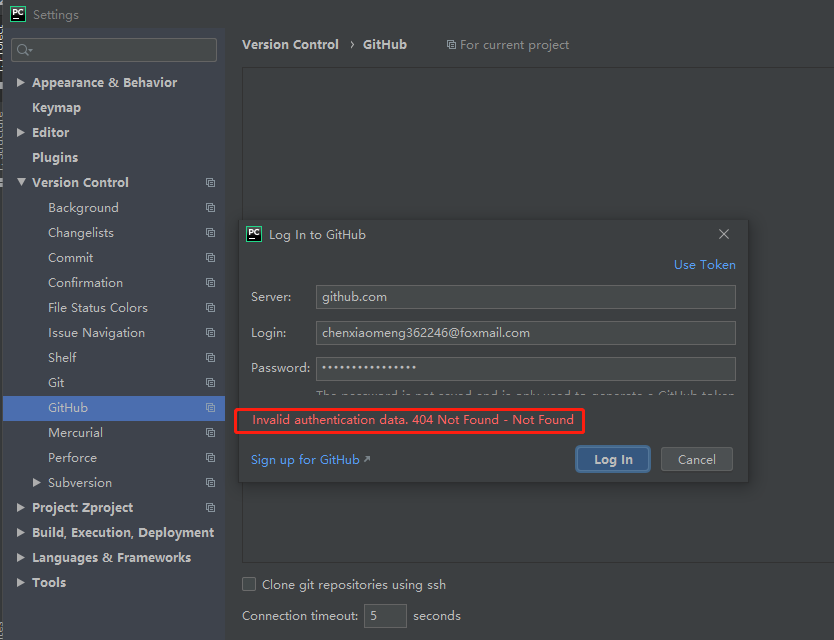Click the project-scope icon beside Confirmation
This screenshot has width=834, height=640.
[x=211, y=282]
